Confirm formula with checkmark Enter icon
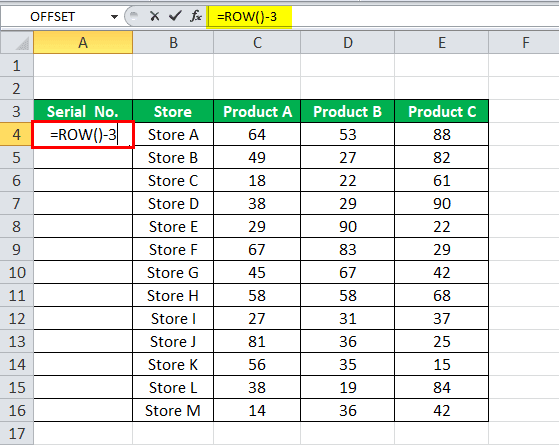Viewport: 559px width, 445px height. (175, 16)
